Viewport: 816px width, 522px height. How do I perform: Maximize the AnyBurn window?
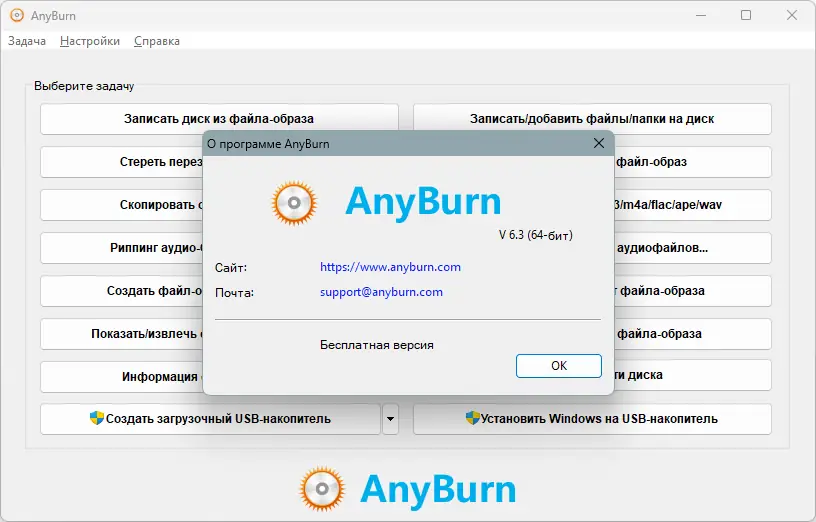click(x=746, y=16)
